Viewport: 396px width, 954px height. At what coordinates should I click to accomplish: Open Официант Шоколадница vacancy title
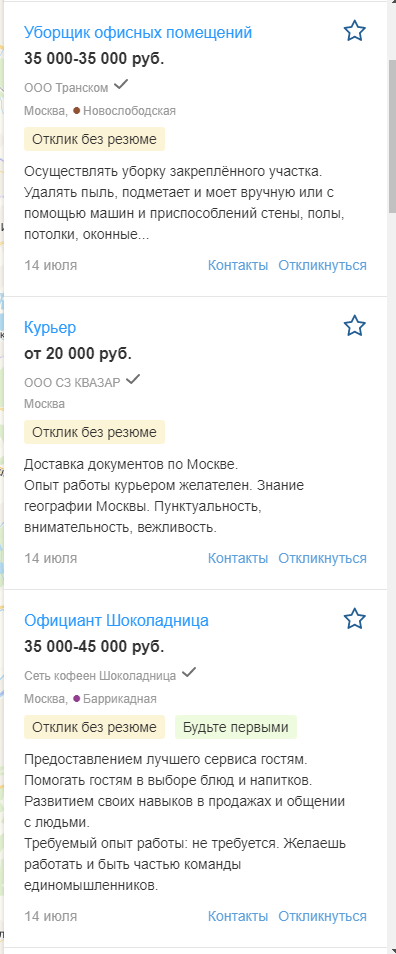tap(116, 621)
